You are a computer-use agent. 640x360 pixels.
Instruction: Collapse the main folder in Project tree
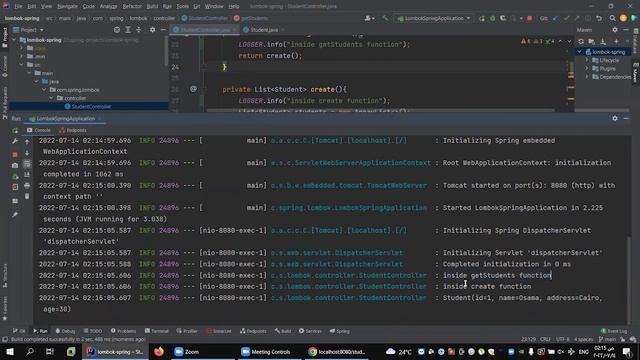[x=29, y=73]
